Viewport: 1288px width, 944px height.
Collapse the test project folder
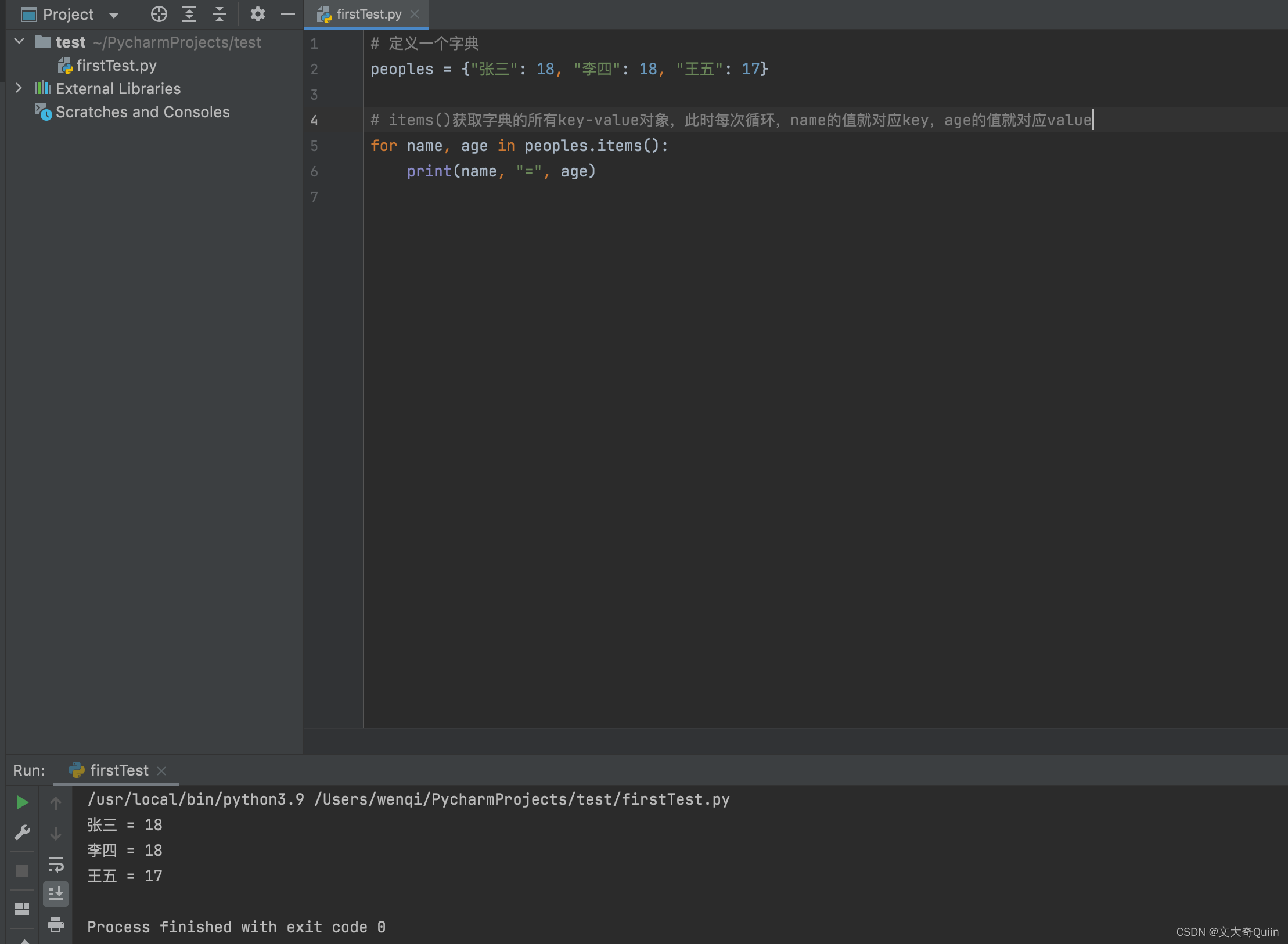[x=19, y=41]
